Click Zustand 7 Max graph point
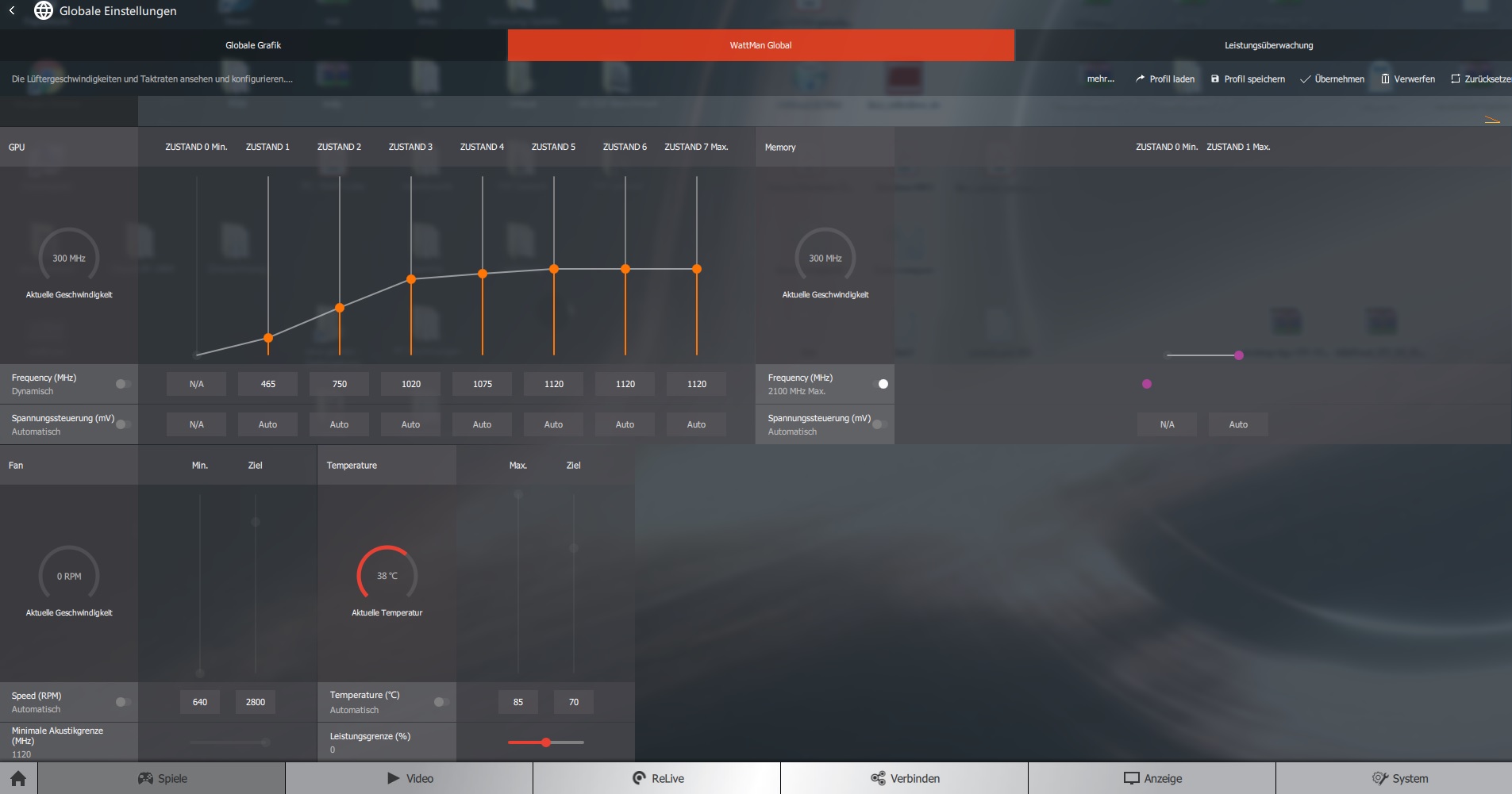The image size is (1512, 794). click(697, 269)
